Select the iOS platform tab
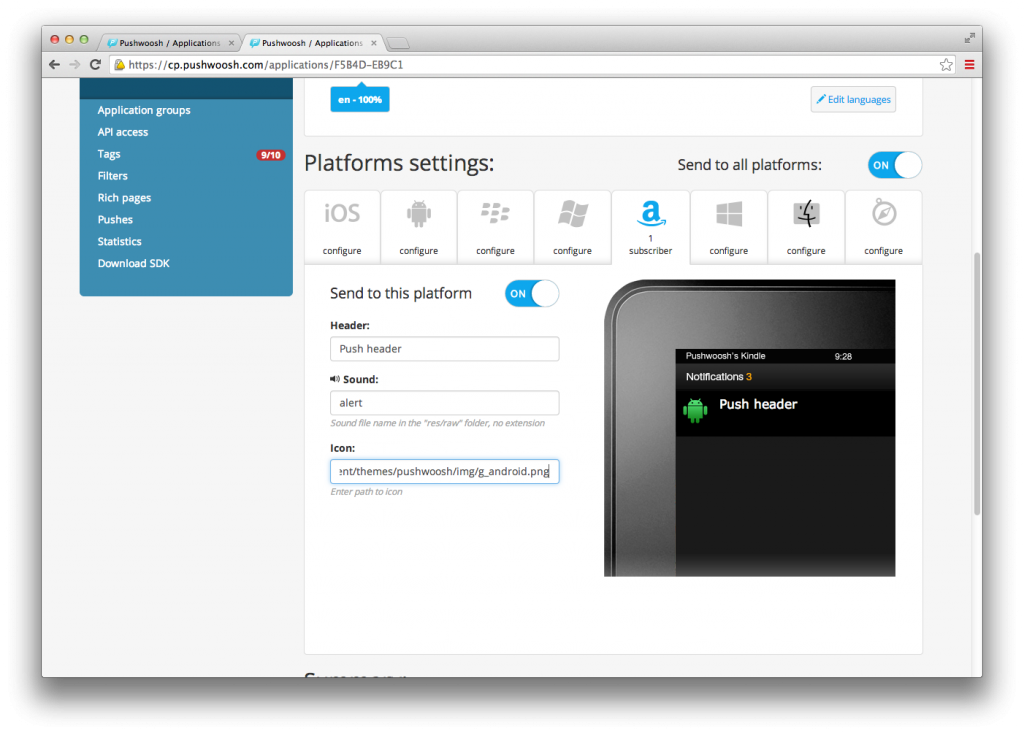Image resolution: width=1024 pixels, height=735 pixels. point(342,227)
